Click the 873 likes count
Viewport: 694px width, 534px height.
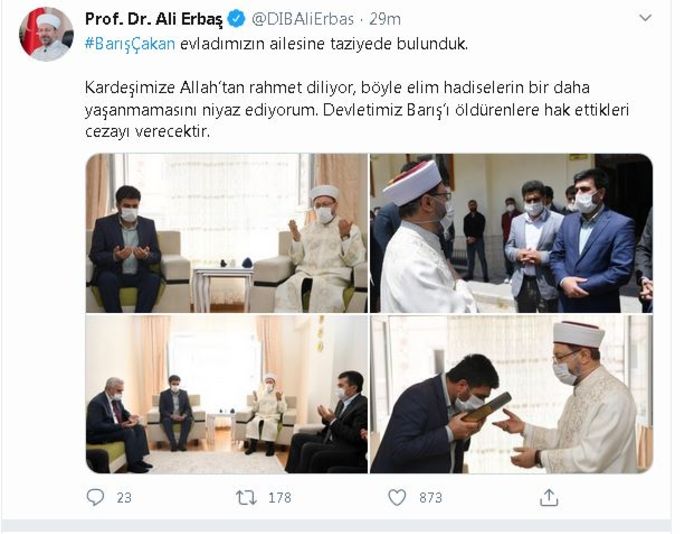pyautogui.click(x=431, y=498)
